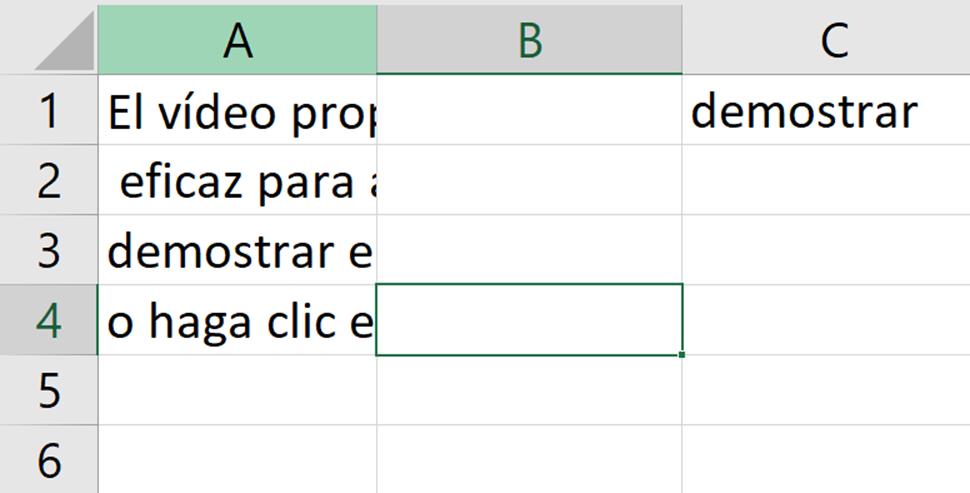Click cell containing "eficaz para" text
This screenshot has width=970, height=493.
(x=238, y=181)
